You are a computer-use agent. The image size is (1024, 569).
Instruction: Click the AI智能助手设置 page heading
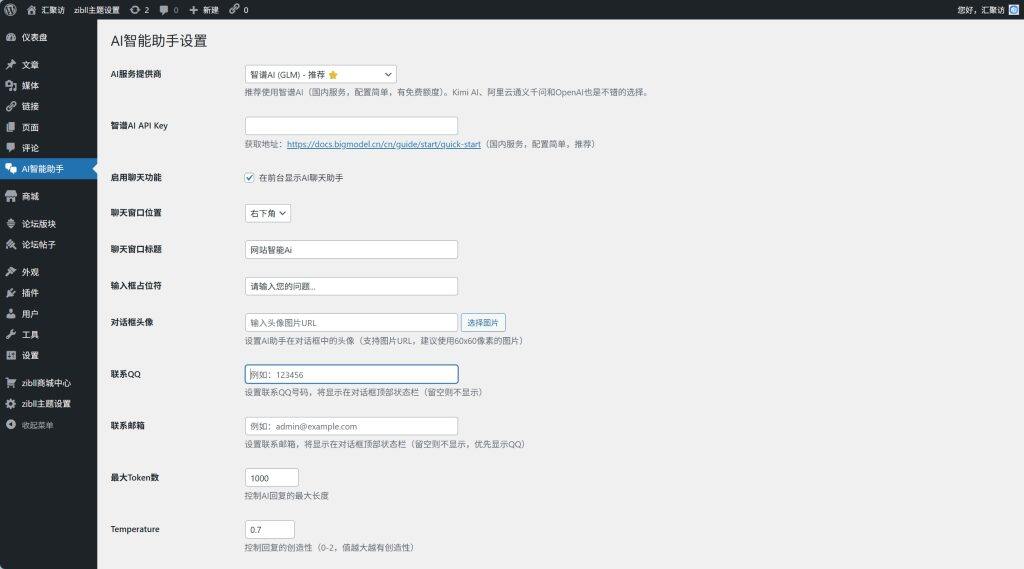(159, 41)
